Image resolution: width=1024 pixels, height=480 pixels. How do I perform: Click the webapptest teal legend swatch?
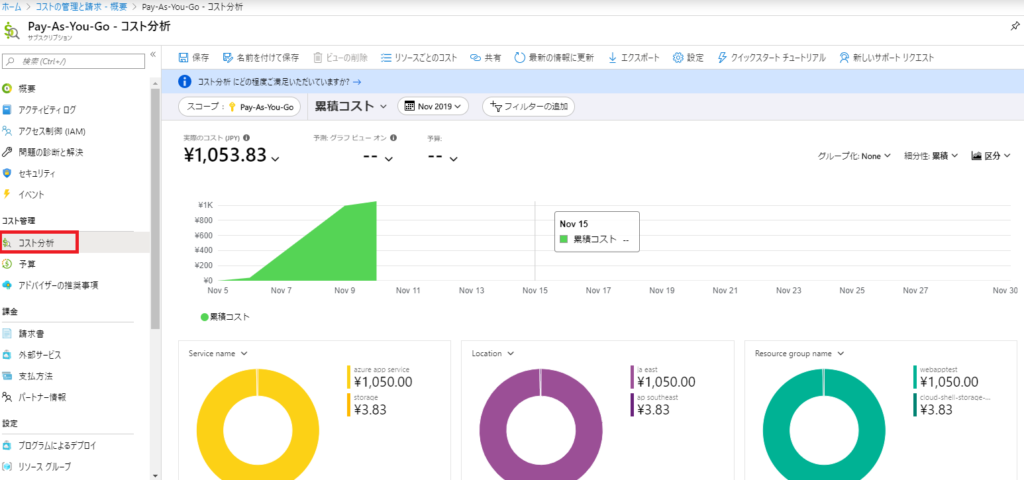click(x=915, y=377)
